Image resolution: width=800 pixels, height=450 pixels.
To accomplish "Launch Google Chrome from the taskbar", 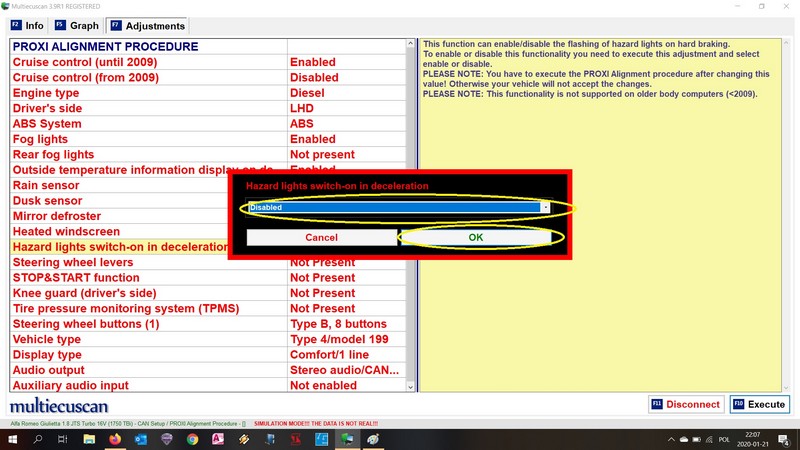I will (192, 439).
